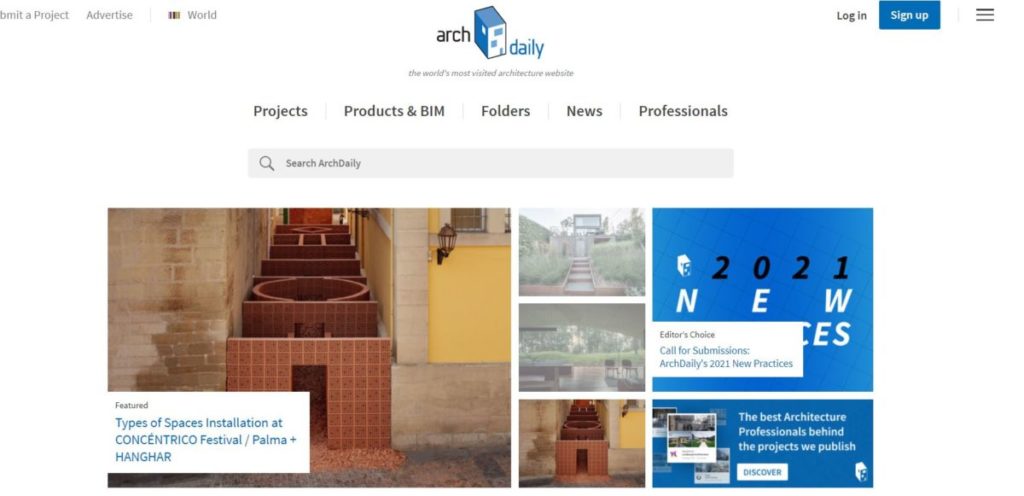Open the News section

pyautogui.click(x=584, y=111)
